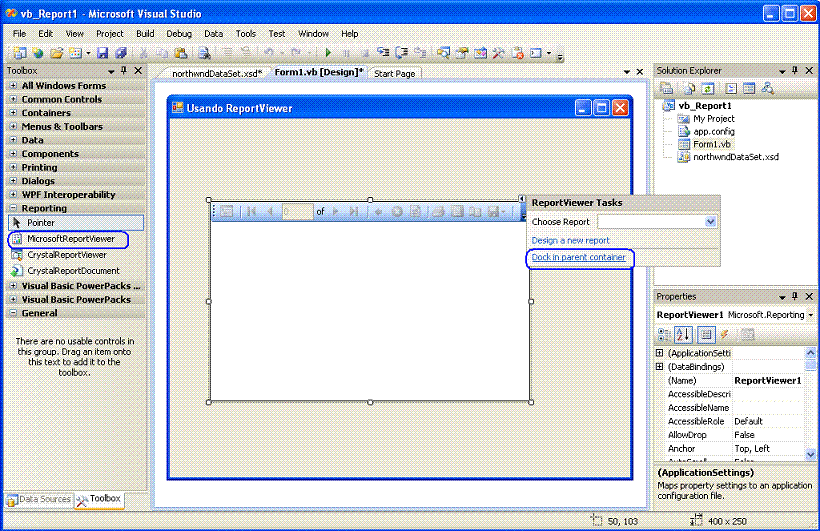Open the Tools menu
Screen dimensions: 820x531
[x=245, y=33]
